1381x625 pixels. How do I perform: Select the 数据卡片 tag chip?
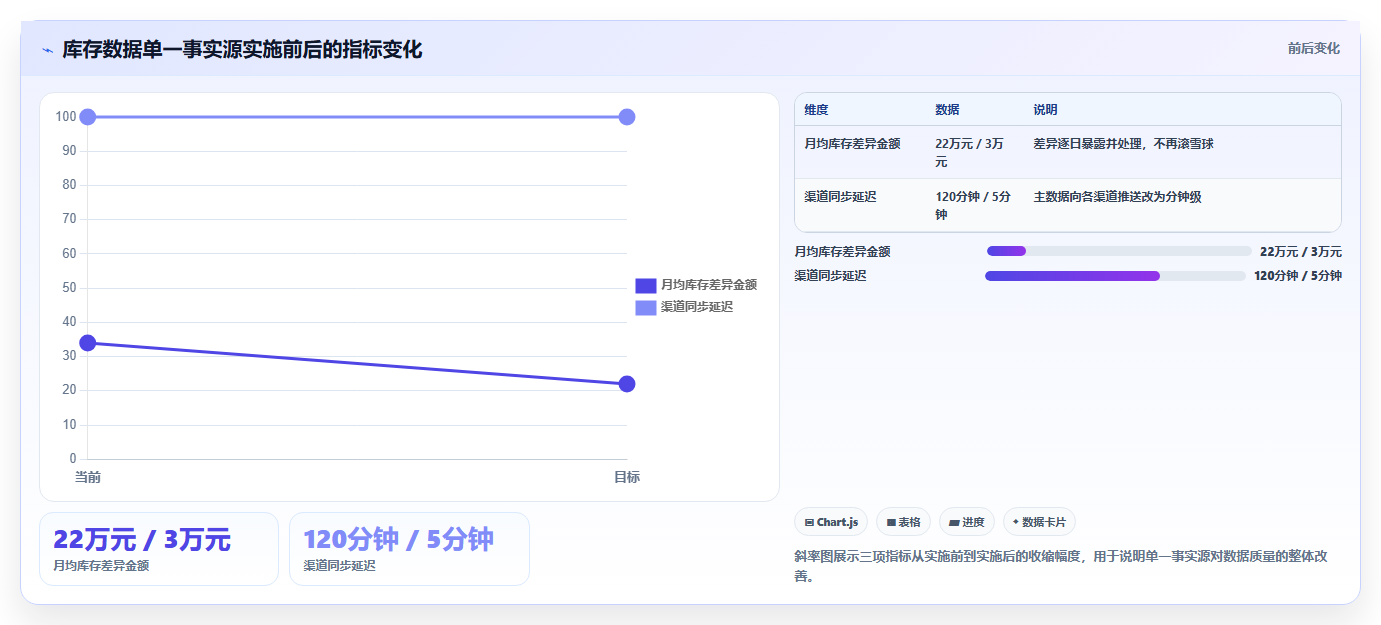[x=1039, y=522]
